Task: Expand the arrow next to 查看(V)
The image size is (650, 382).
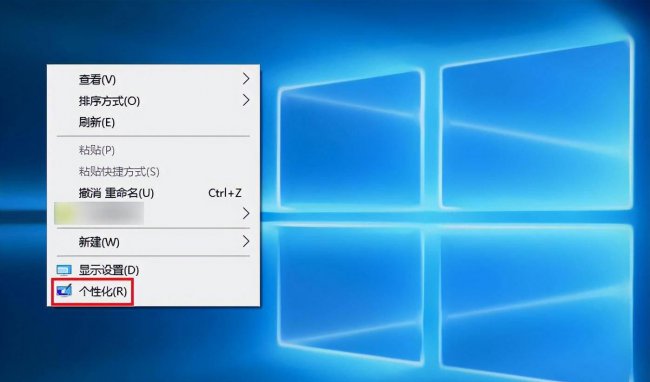Action: (x=246, y=78)
